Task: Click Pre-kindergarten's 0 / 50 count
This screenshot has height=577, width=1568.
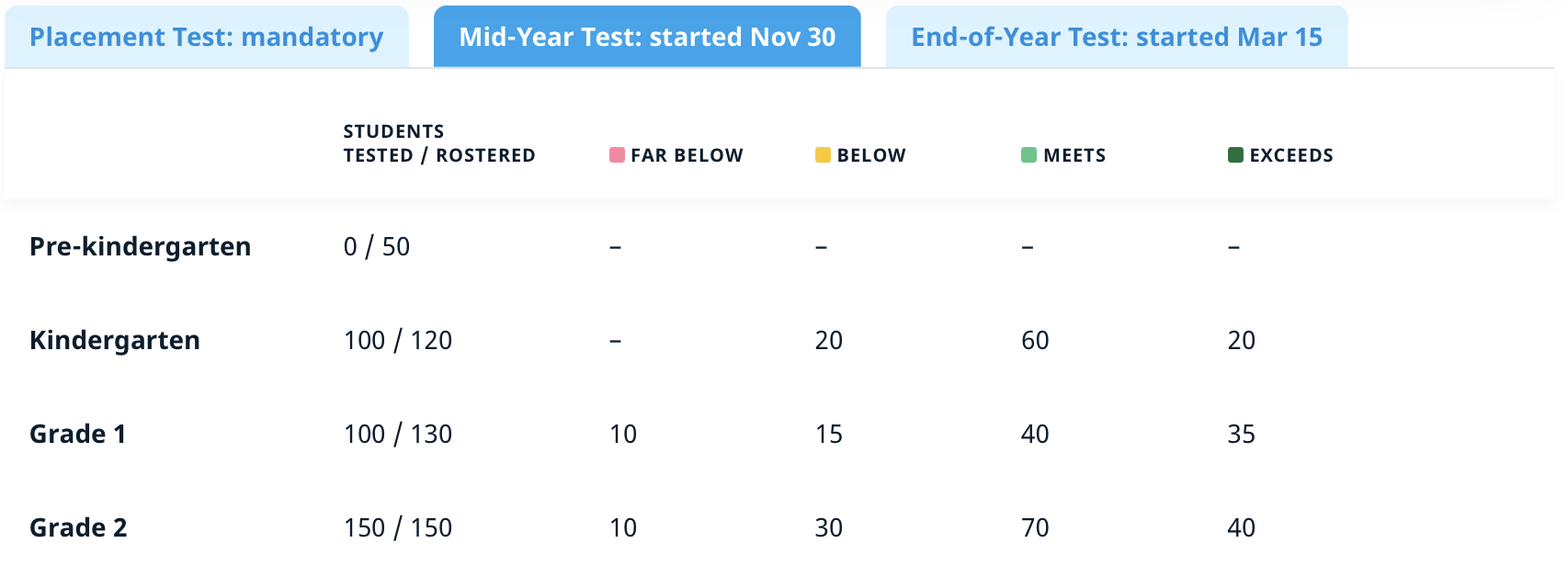Action: pyautogui.click(x=376, y=246)
